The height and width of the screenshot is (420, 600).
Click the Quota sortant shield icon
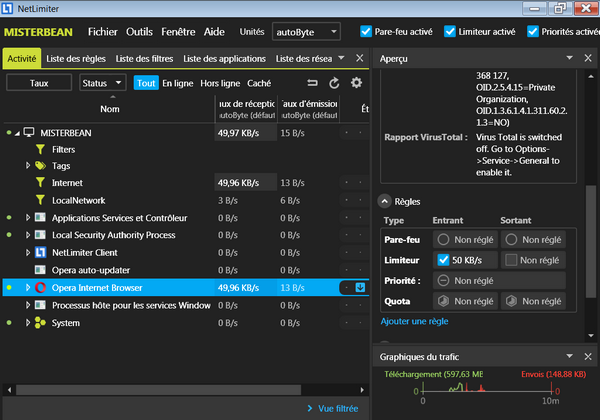pos(511,301)
